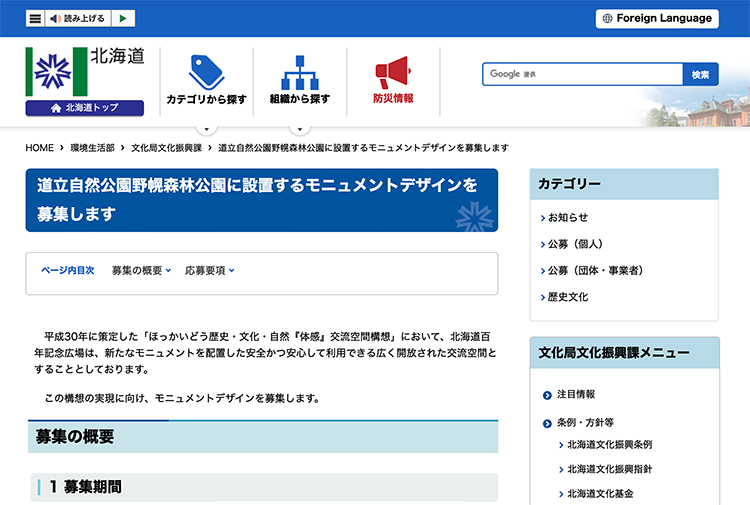Viewport: 750px width, 505px height.
Task: Click the 検索 search button
Action: 700,75
